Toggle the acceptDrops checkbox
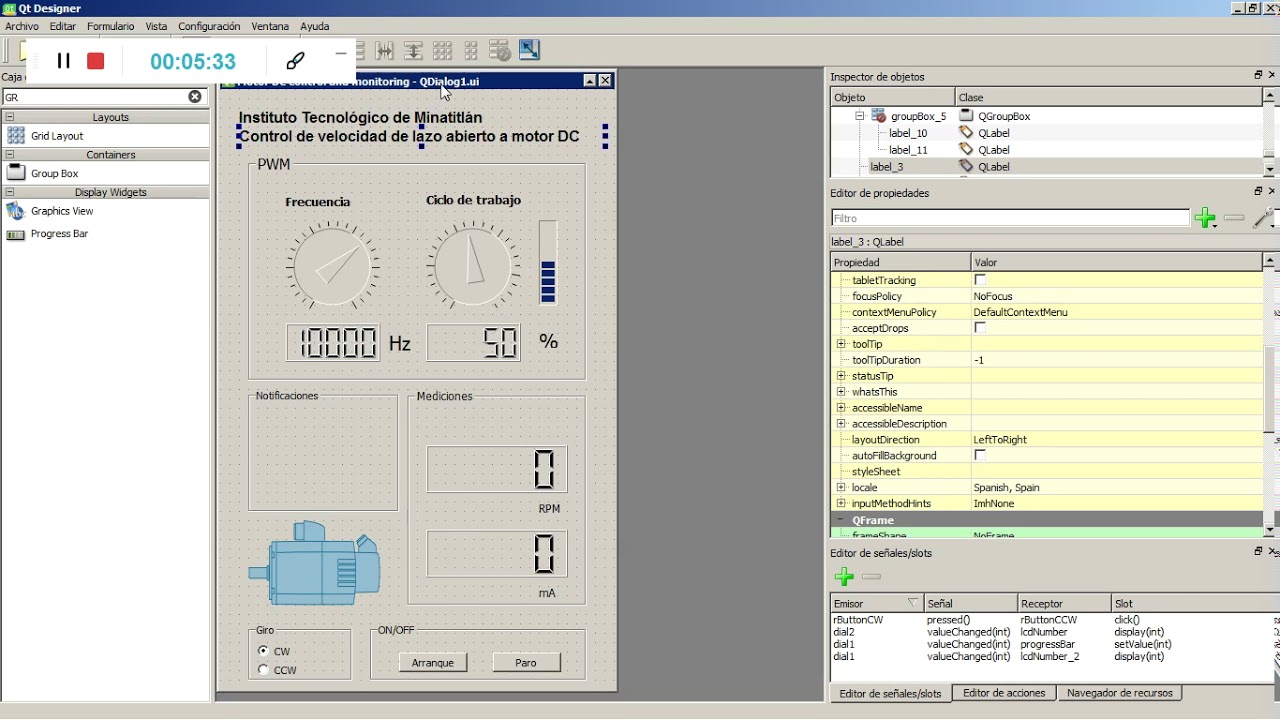1280x720 pixels. [980, 328]
